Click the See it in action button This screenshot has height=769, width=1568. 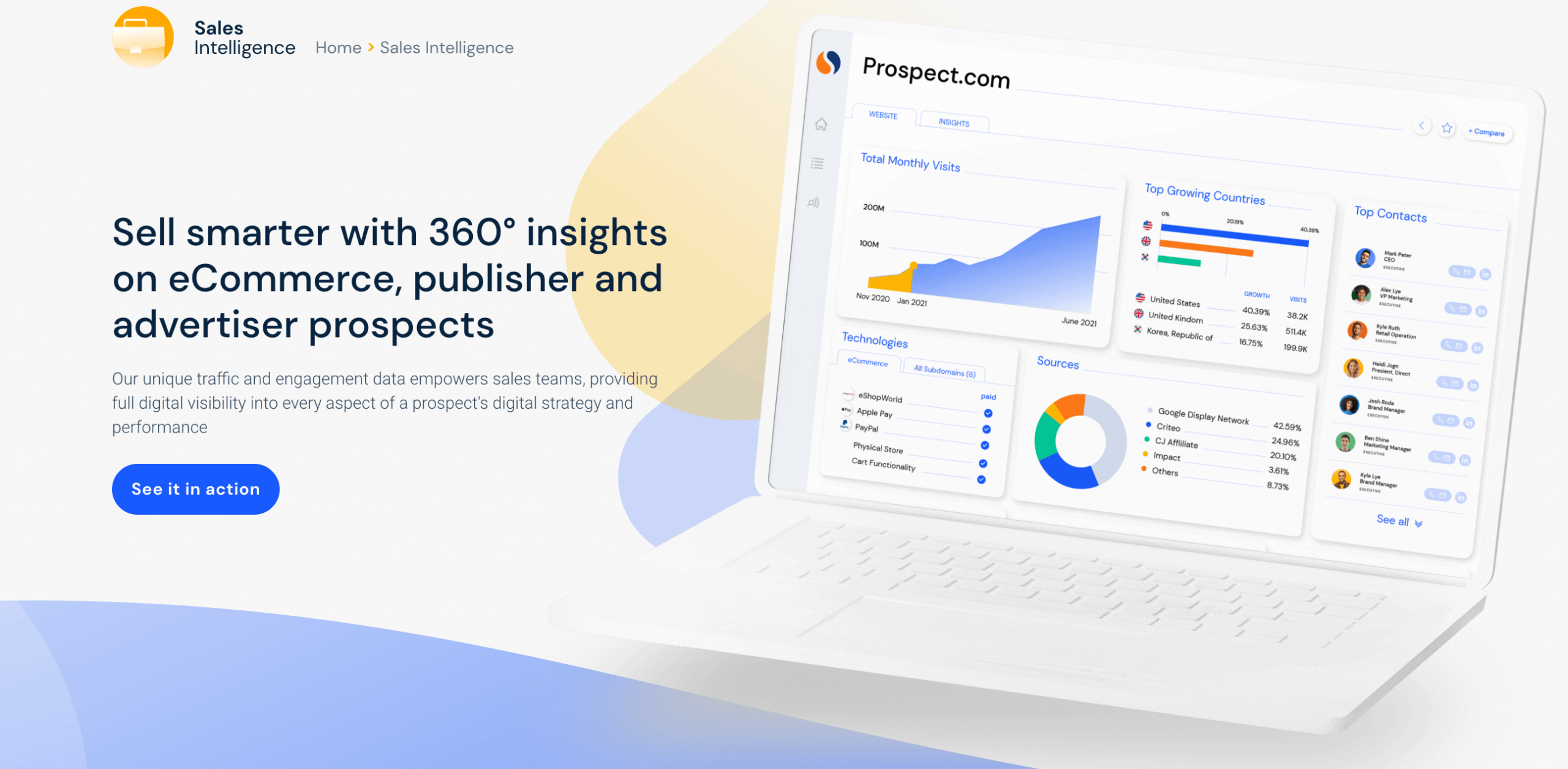click(195, 489)
